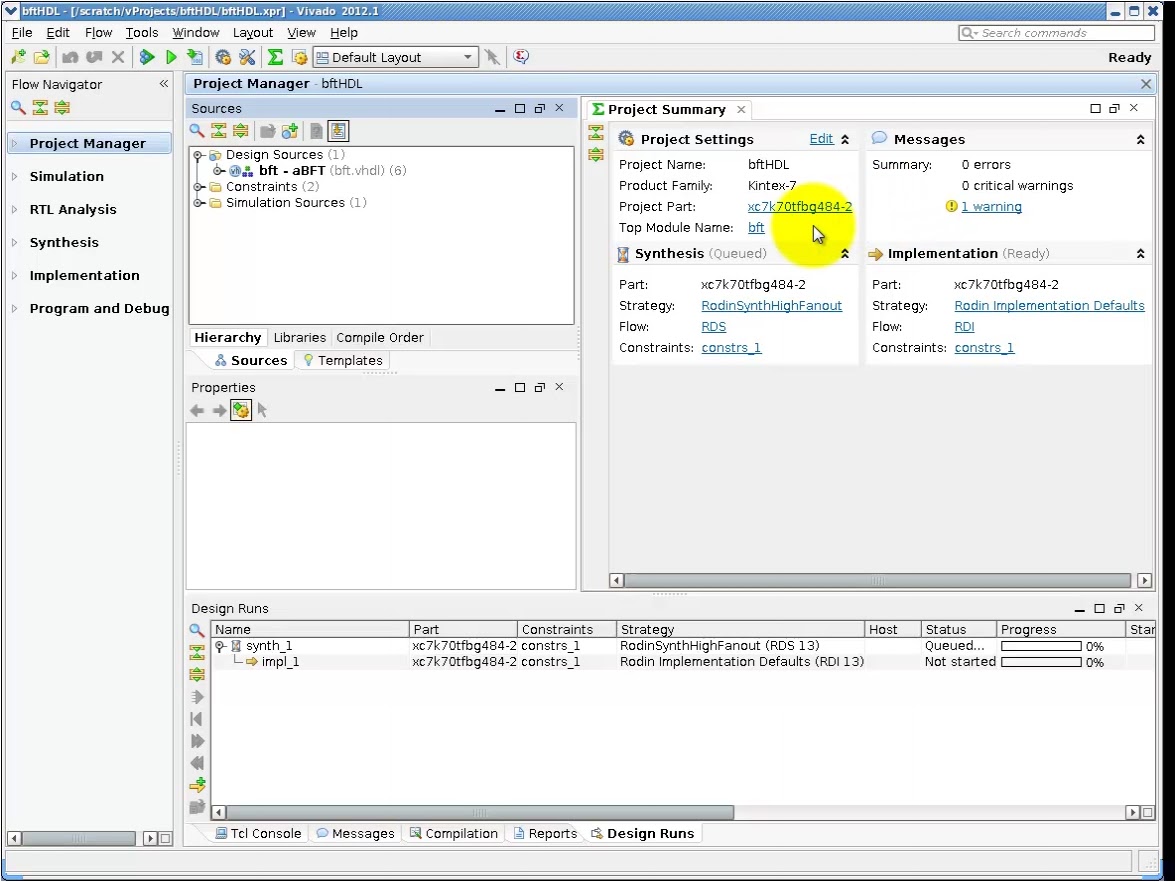Image resolution: width=1176 pixels, height=882 pixels.
Task: Switch to the Templates tab
Action: coord(342,361)
